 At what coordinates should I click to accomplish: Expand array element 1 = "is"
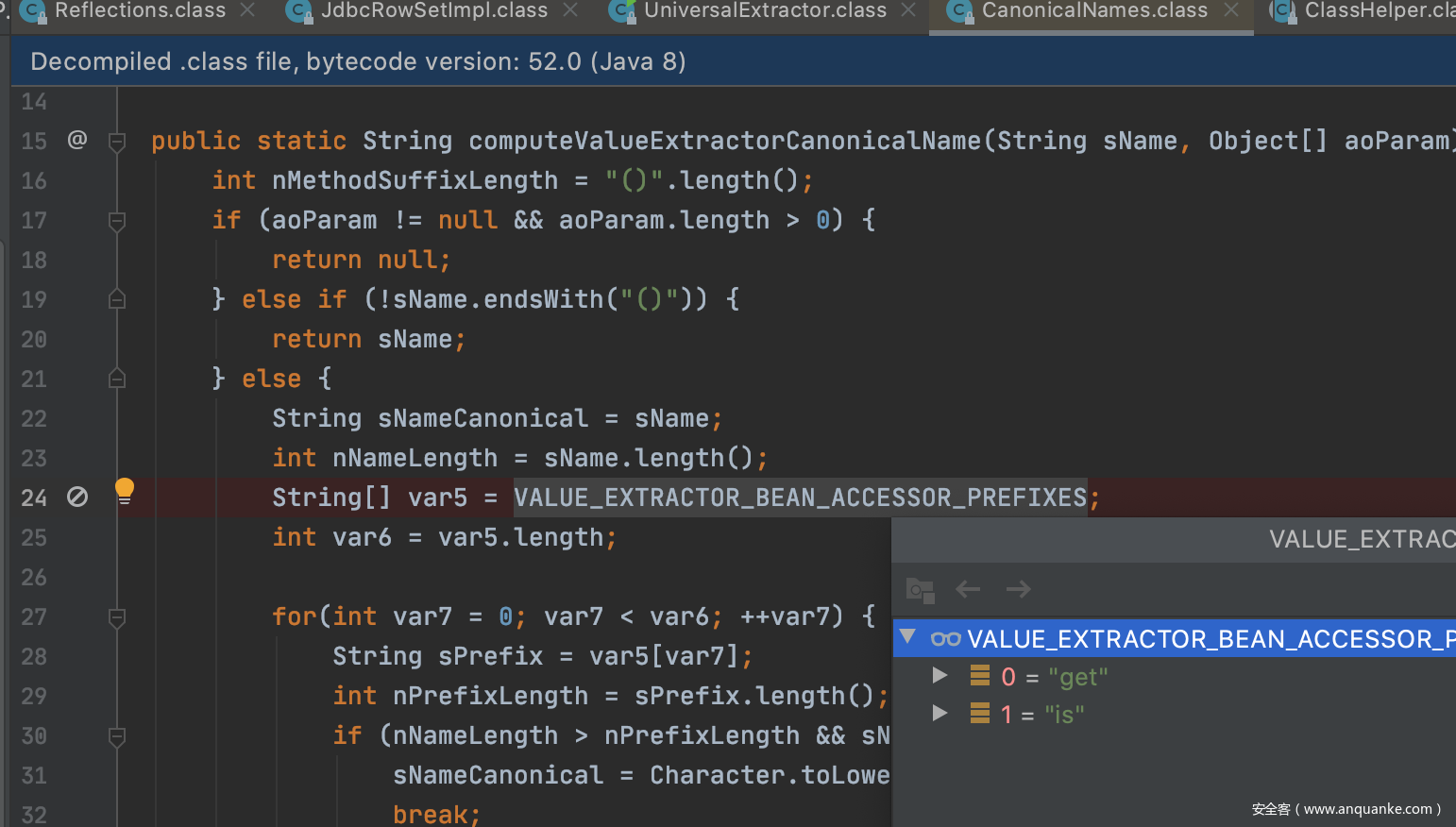click(x=940, y=713)
